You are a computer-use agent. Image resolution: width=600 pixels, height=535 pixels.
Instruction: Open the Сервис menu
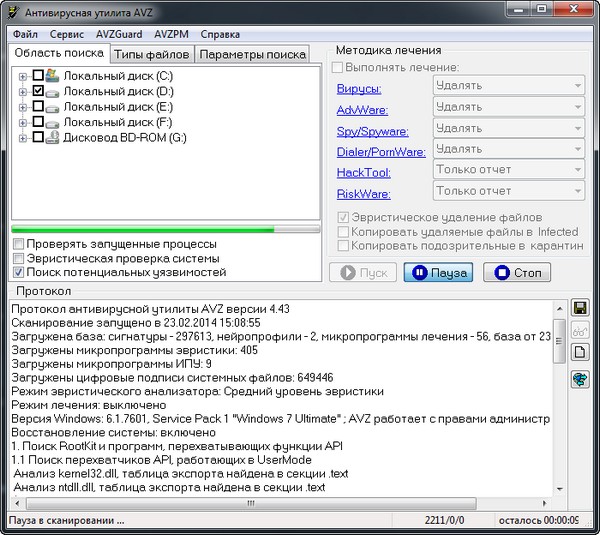click(x=66, y=34)
